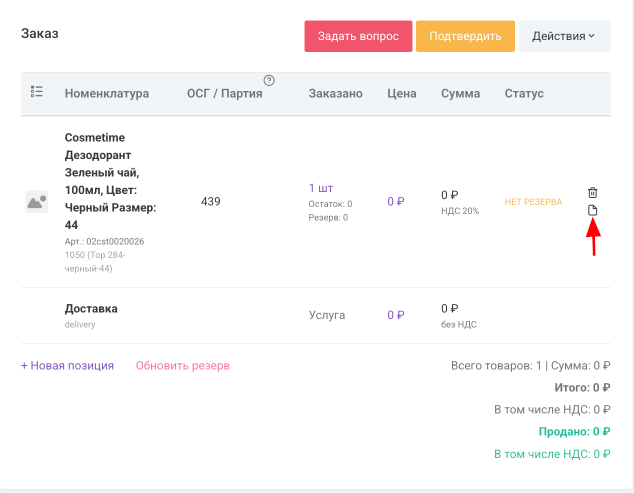The height and width of the screenshot is (493, 634).
Task: Select the Доставка service row
Action: click(91, 309)
